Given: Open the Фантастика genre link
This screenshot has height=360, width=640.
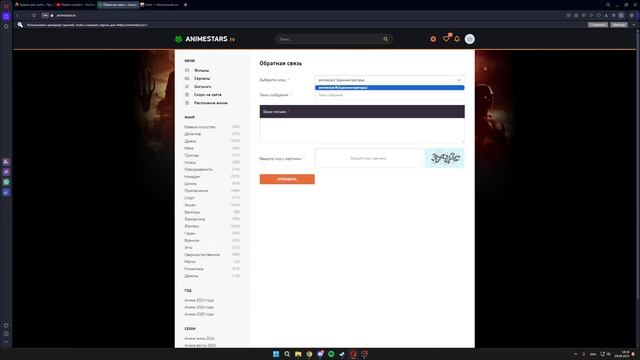Looking at the screenshot, I should pos(195,219).
